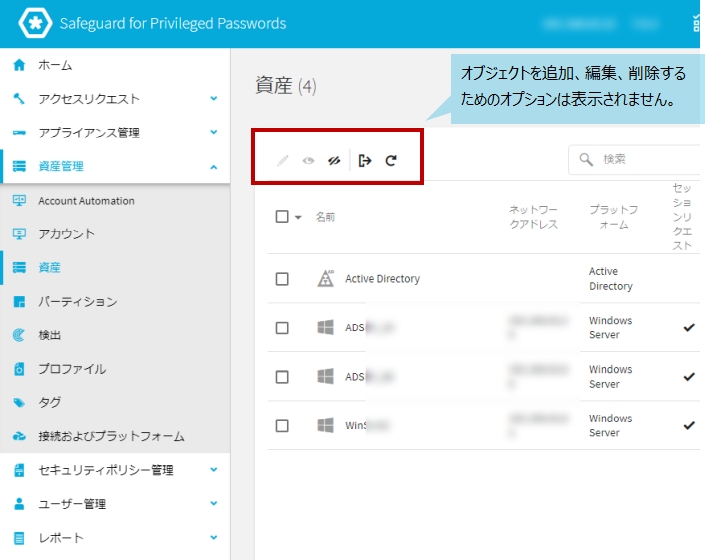705x560 pixels.
Task: Click the 資産 (4) page heading
Action: [286, 85]
